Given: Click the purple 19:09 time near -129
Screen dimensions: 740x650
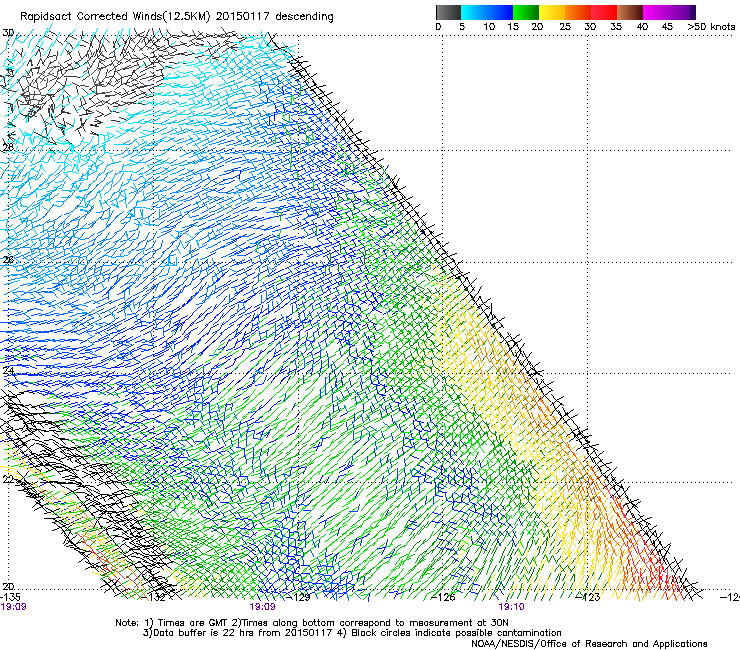Looking at the screenshot, I should [x=262, y=607].
